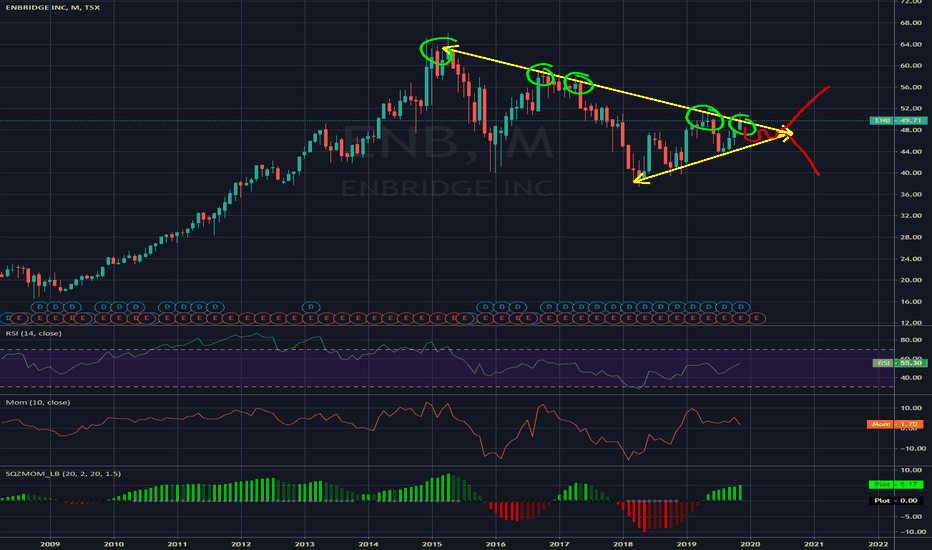The image size is (932, 550).
Task: Select the RSI (14, close) indicator legend
Action: tap(33, 334)
